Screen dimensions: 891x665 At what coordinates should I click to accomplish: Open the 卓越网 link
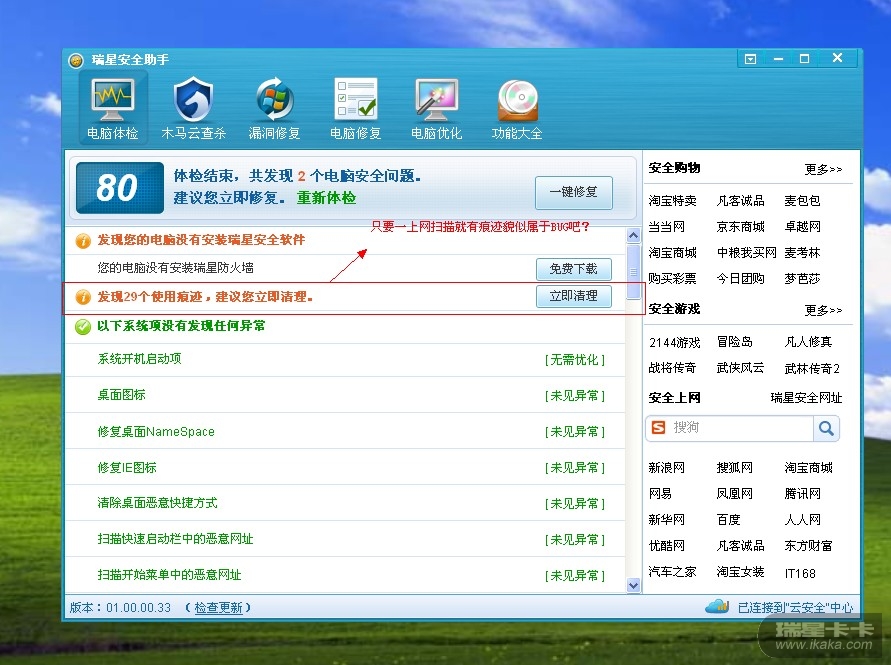coord(802,227)
